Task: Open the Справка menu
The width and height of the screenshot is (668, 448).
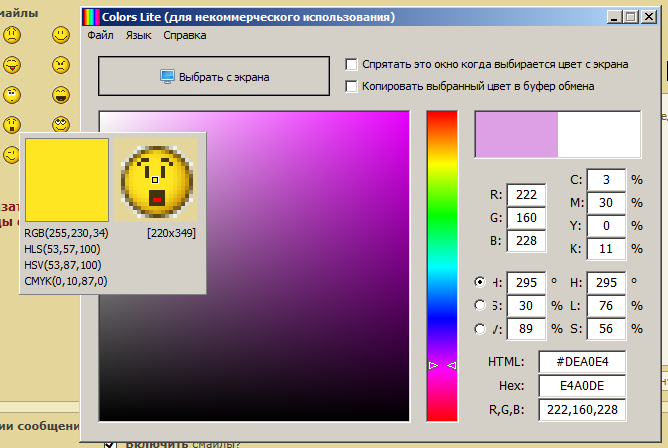Action: (x=184, y=35)
